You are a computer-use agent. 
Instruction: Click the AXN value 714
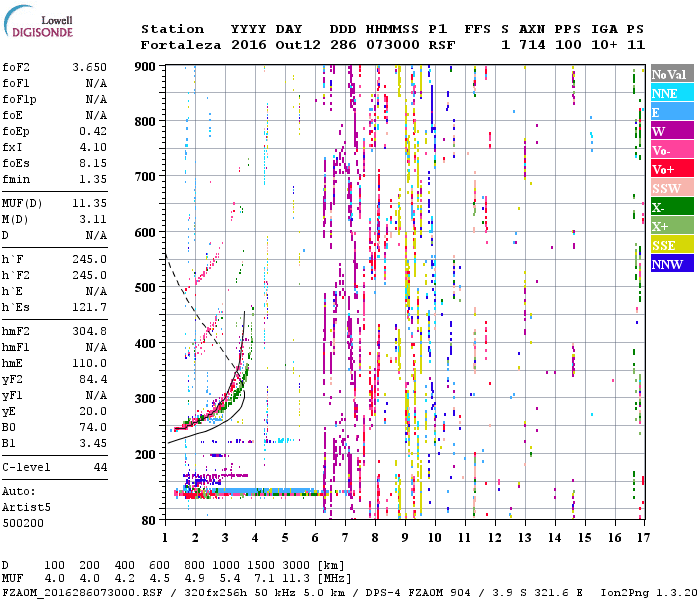point(532,45)
